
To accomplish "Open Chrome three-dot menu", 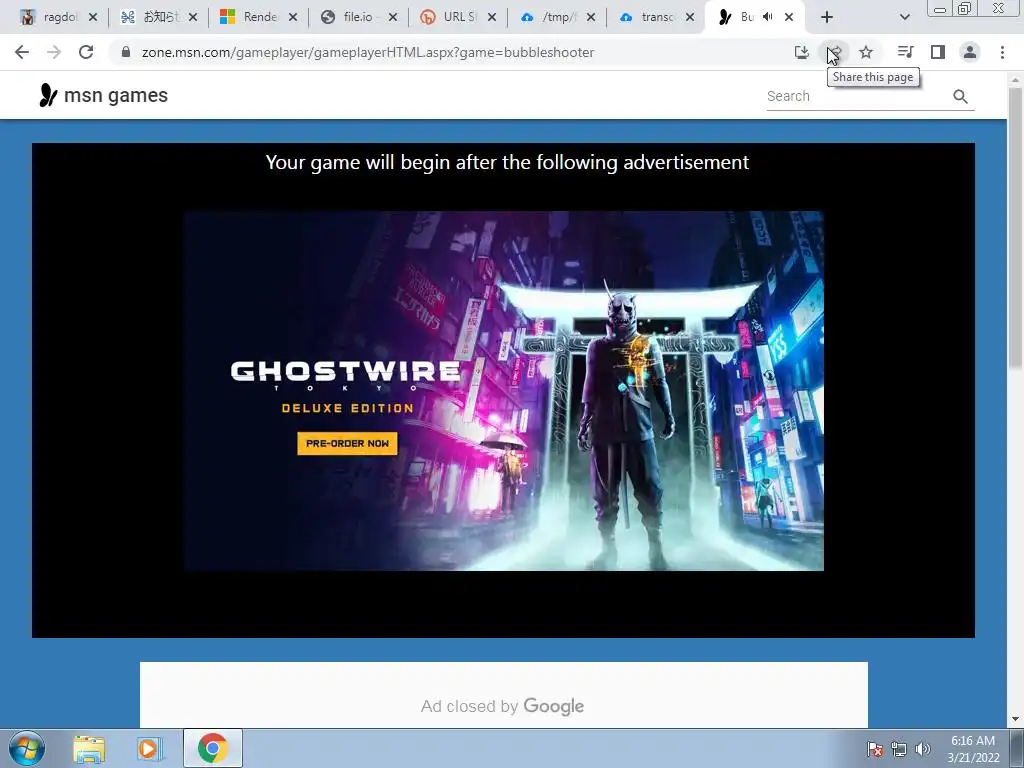I will click(1002, 52).
